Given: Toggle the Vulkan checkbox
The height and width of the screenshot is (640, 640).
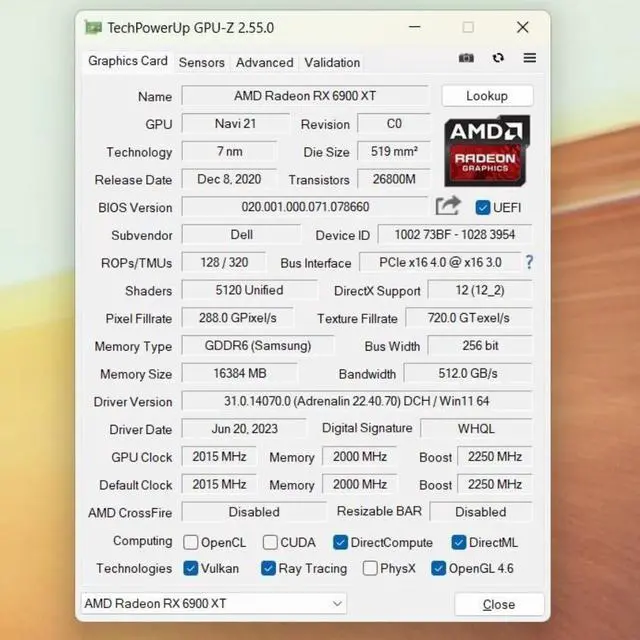Looking at the screenshot, I should click(191, 568).
